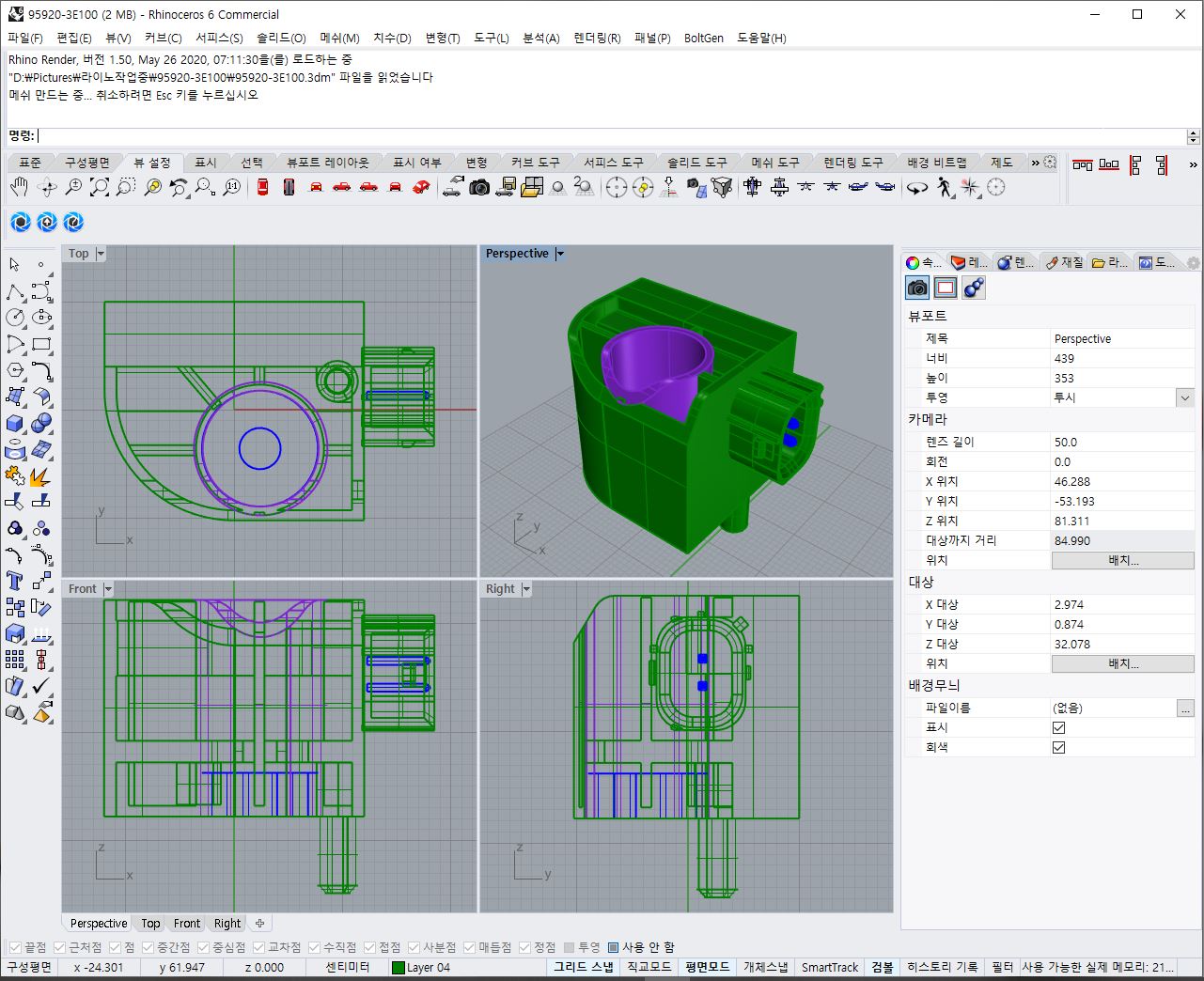1204x981 pixels.
Task: Open the Perspective viewport title dropdown
Action: [560, 254]
